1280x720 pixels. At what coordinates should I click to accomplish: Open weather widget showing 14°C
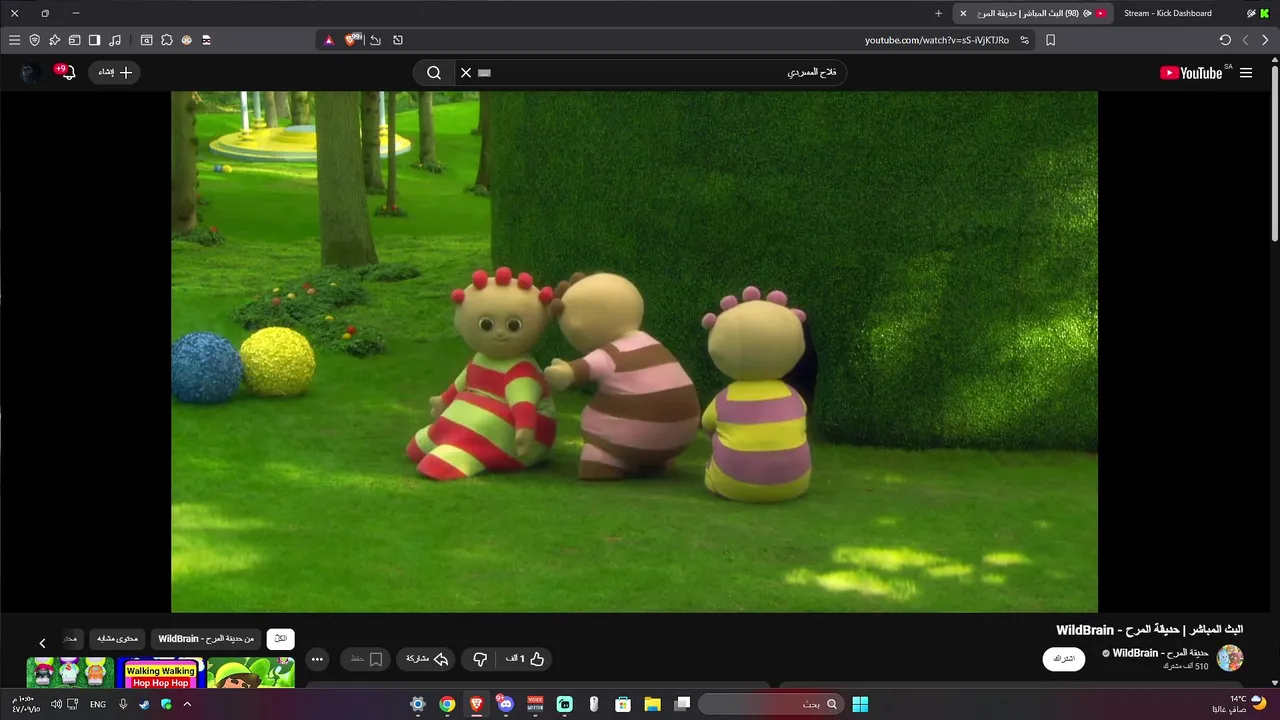(1238, 704)
